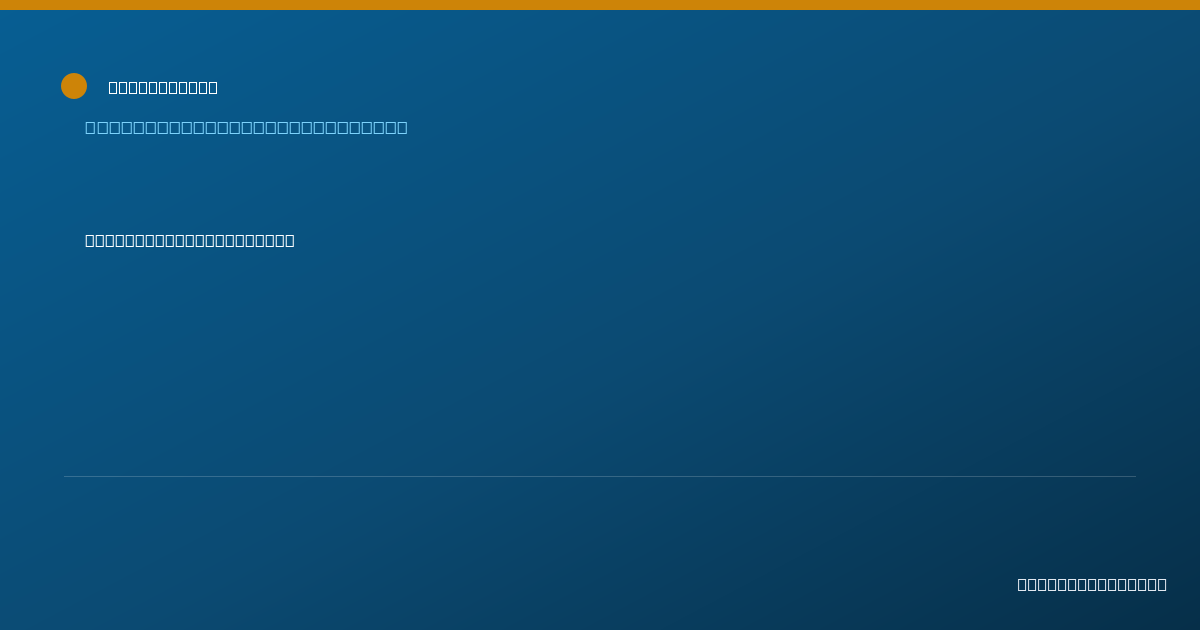Pick the orange accent strip at the top
This screenshot has height=630, width=1200.
point(600,5)
